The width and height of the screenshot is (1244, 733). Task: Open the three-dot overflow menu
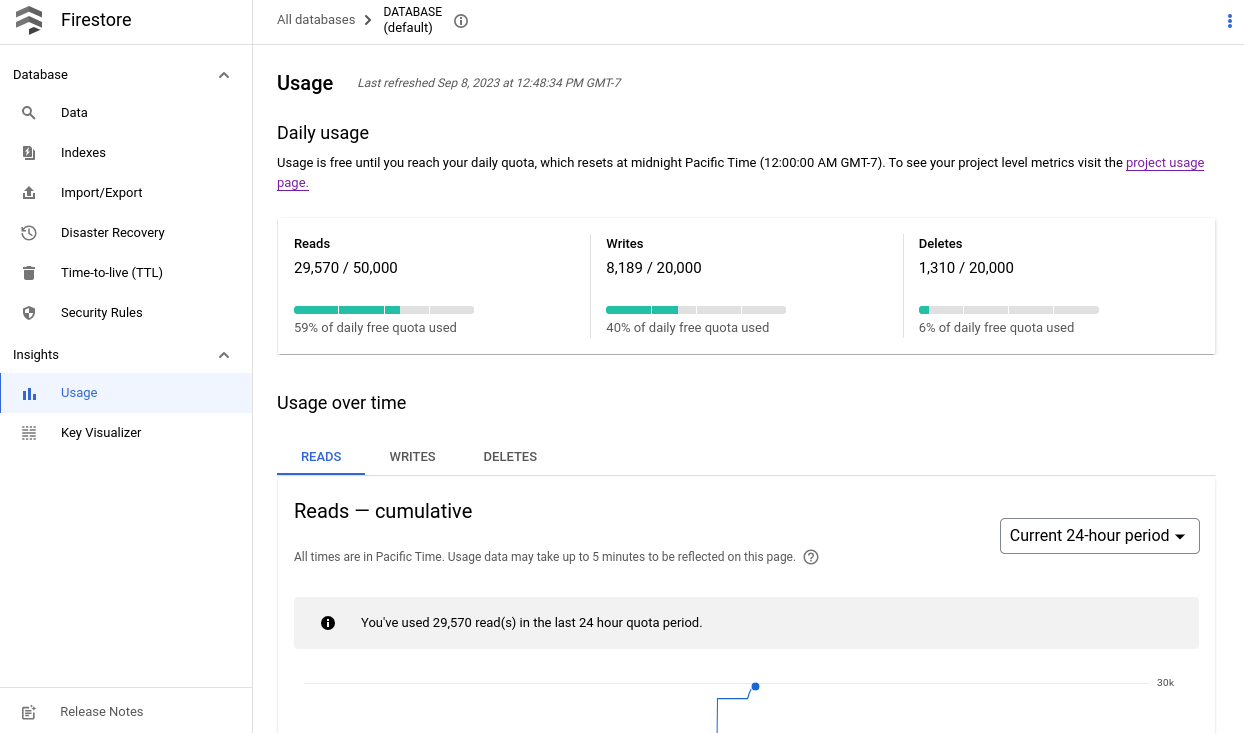coord(1228,20)
